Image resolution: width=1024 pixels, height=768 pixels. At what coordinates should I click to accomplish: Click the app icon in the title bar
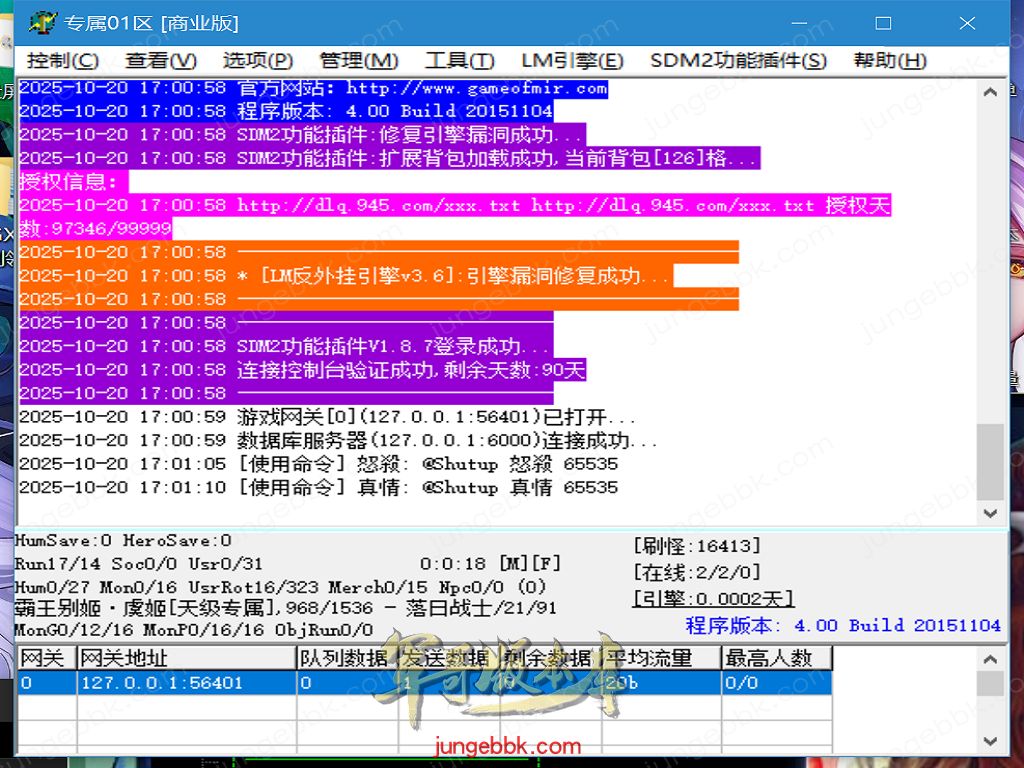coord(42,22)
